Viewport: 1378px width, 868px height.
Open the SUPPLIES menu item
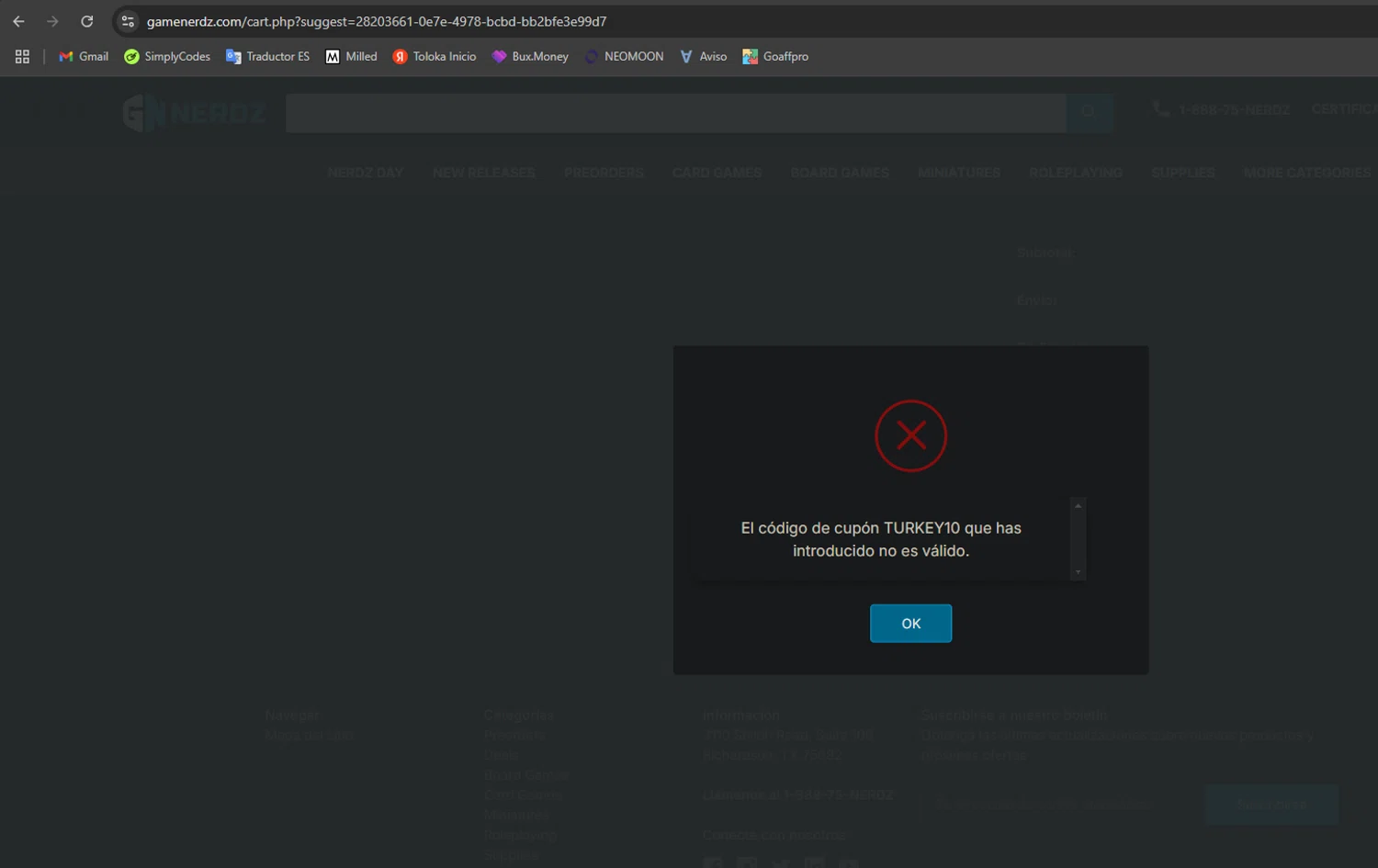pos(1183,173)
